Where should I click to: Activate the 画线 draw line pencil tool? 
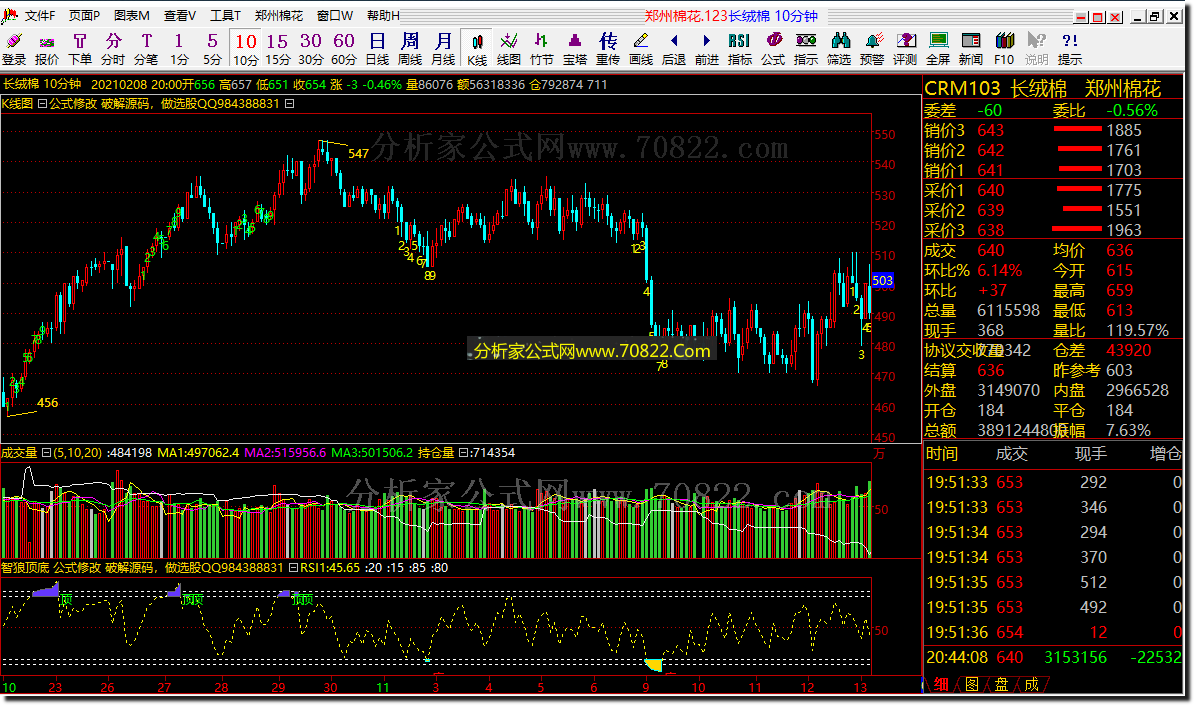click(x=641, y=49)
